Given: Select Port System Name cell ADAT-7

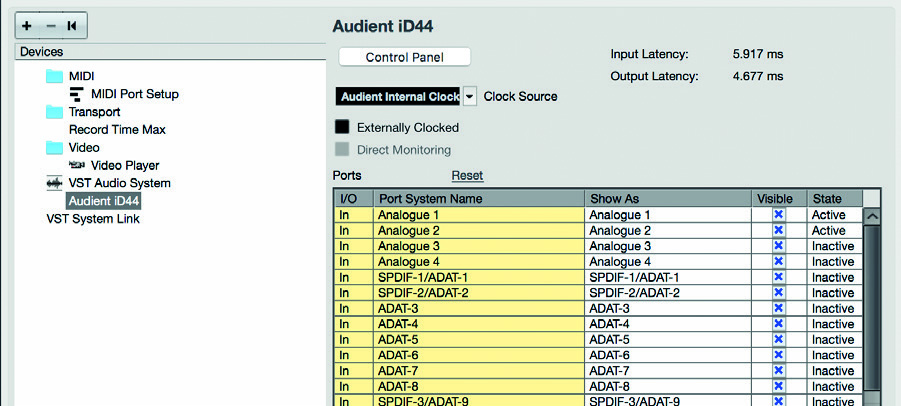Looking at the screenshot, I should click(x=479, y=370).
